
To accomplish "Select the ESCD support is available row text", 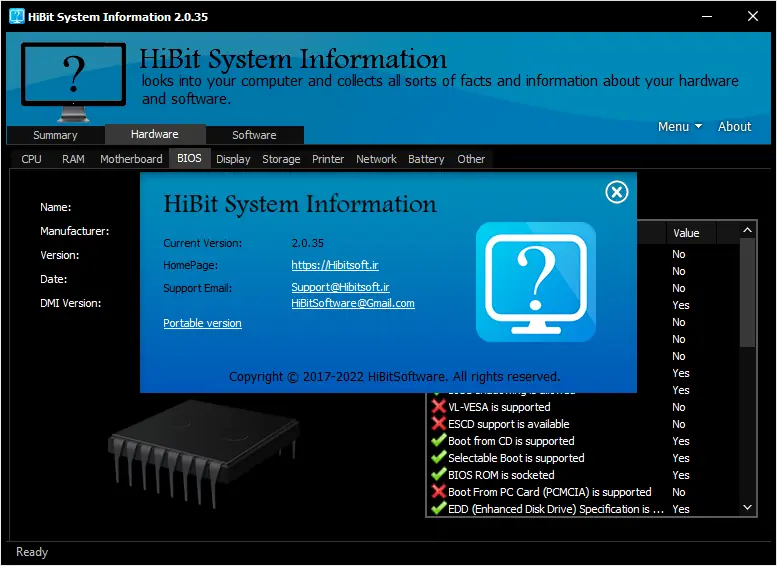I will (508, 424).
